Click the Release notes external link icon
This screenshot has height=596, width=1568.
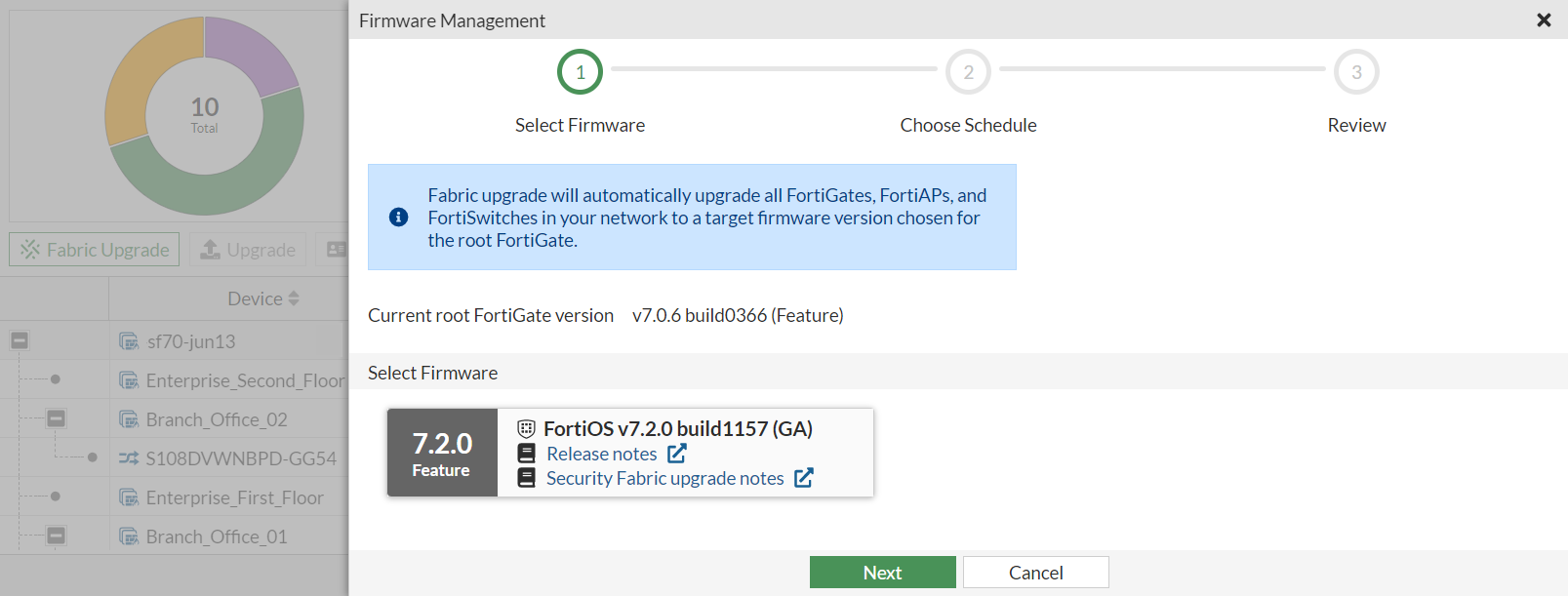[677, 454]
